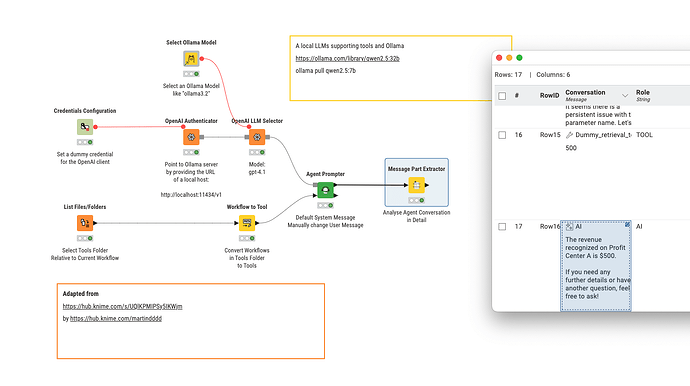This screenshot has height=386, width=690.
Task: Open the martindddd KNIME hub profile link
Action: click(116, 318)
